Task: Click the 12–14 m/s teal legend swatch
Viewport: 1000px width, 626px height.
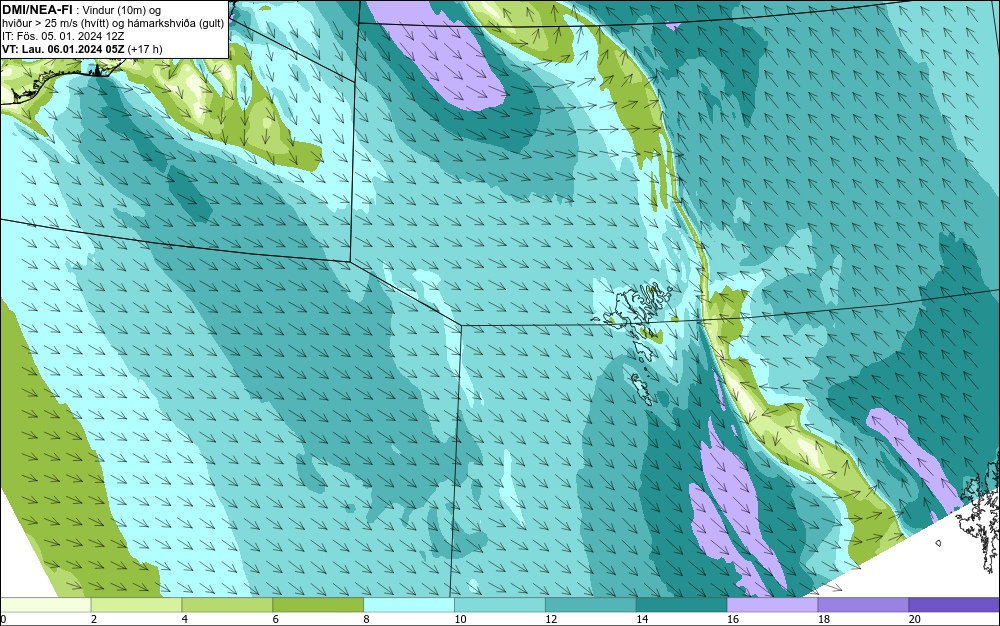Action: 591,605
